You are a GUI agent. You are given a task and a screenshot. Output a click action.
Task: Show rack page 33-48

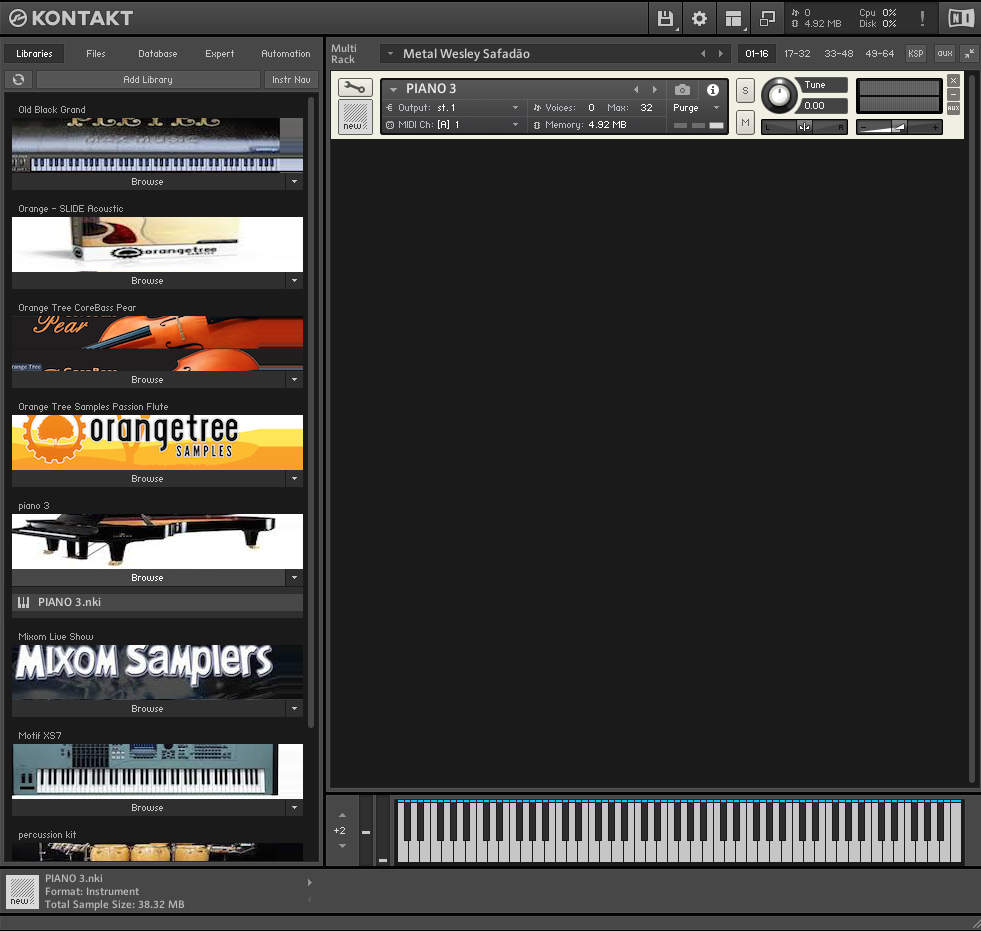[838, 54]
